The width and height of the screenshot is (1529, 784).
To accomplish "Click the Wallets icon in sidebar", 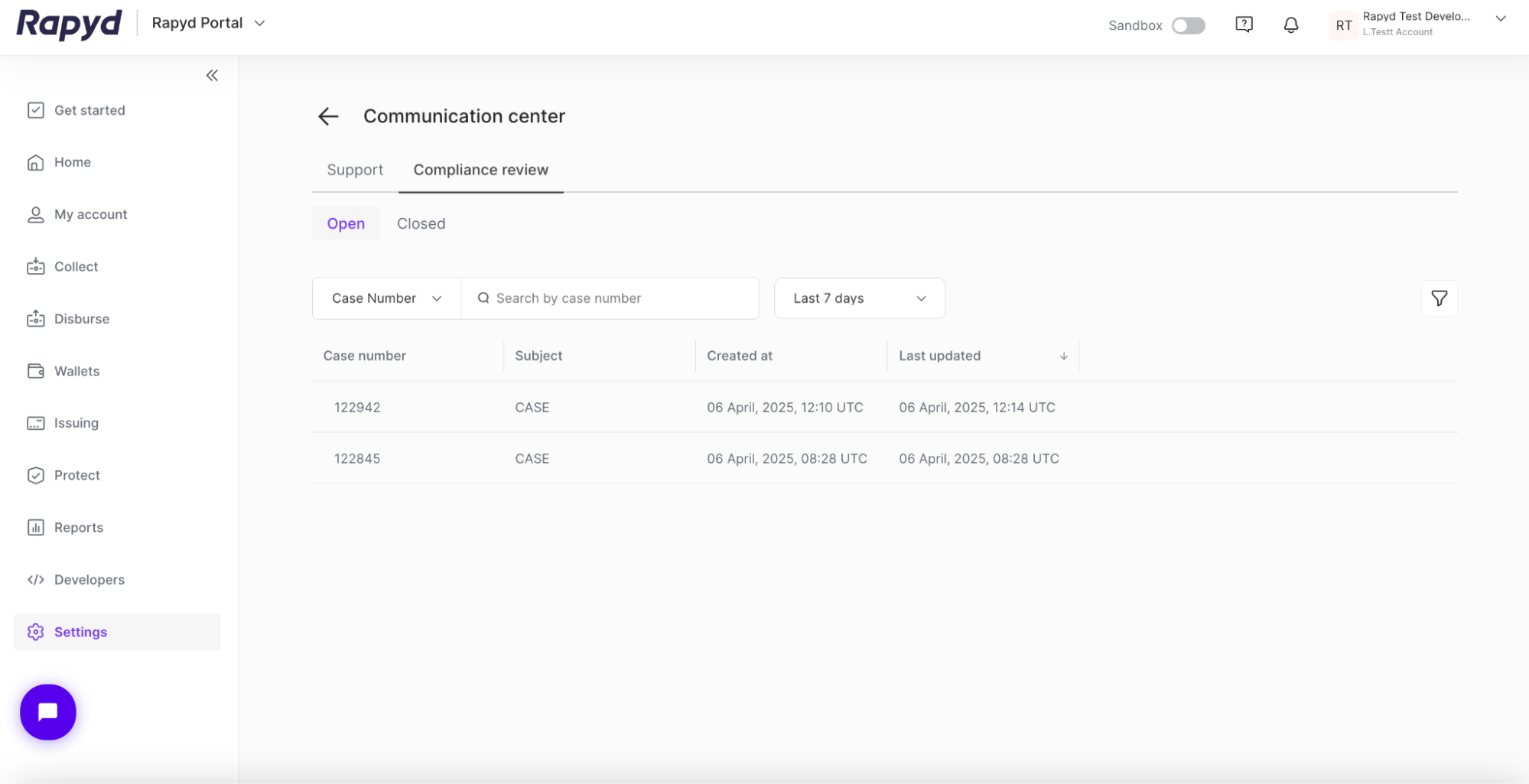I will pos(35,371).
